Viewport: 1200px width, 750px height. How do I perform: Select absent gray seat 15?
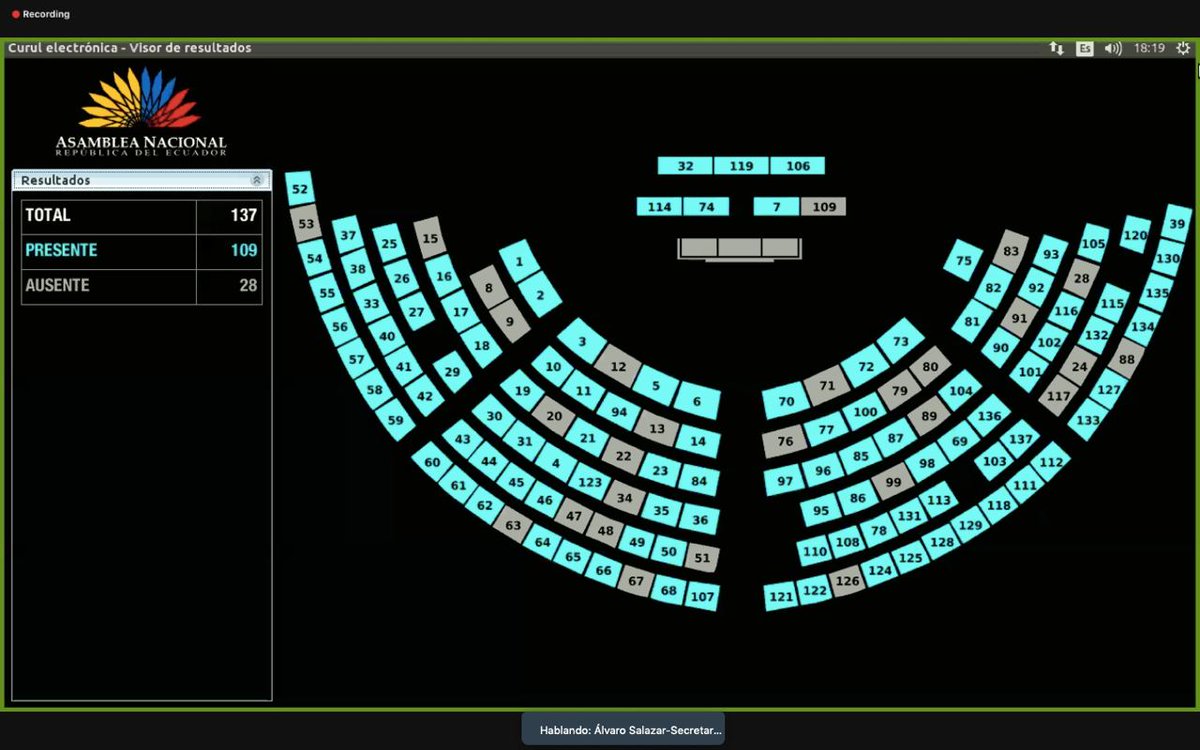pos(430,238)
